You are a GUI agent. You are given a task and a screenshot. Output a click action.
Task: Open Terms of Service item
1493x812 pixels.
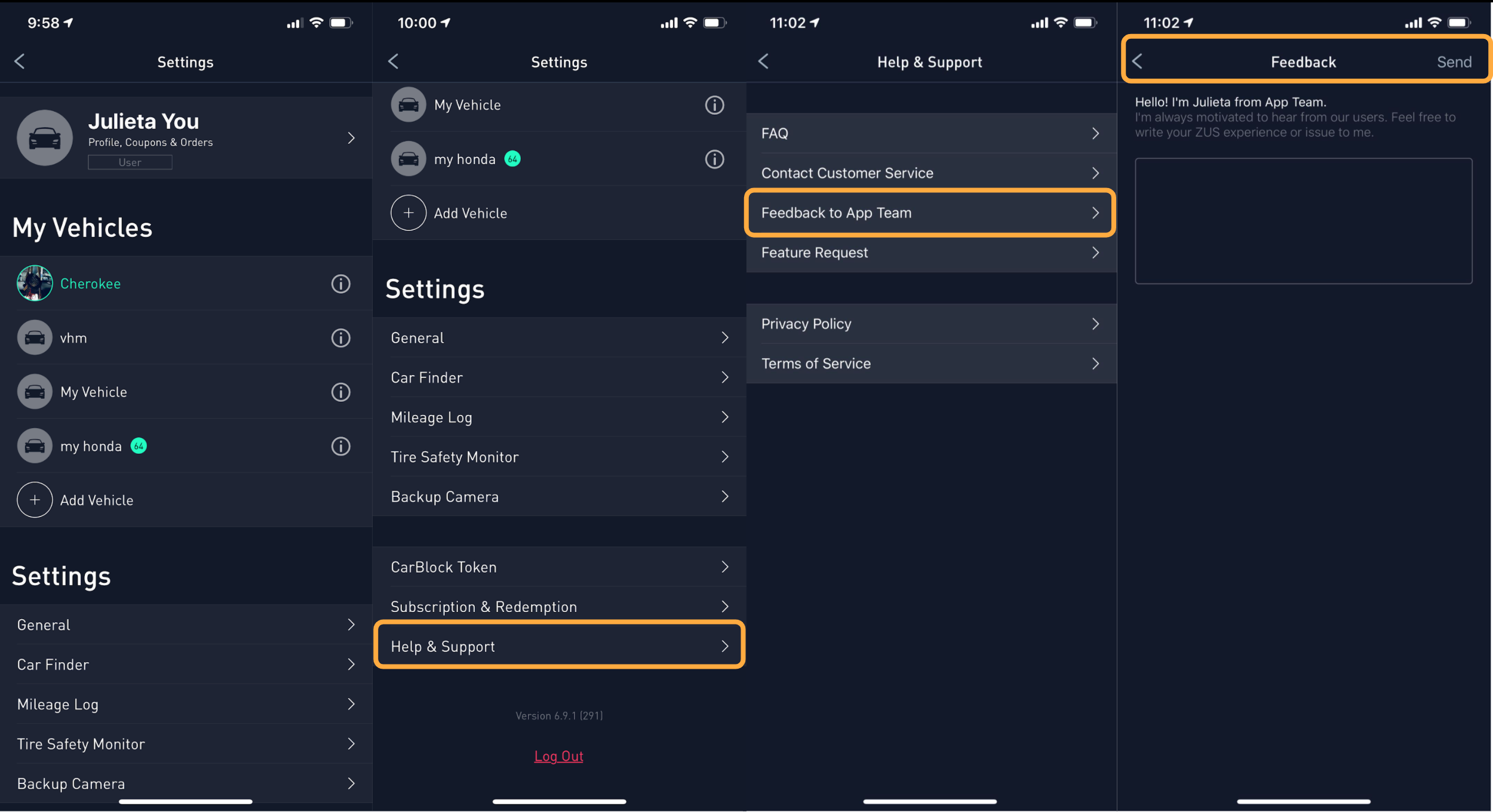[x=932, y=364]
